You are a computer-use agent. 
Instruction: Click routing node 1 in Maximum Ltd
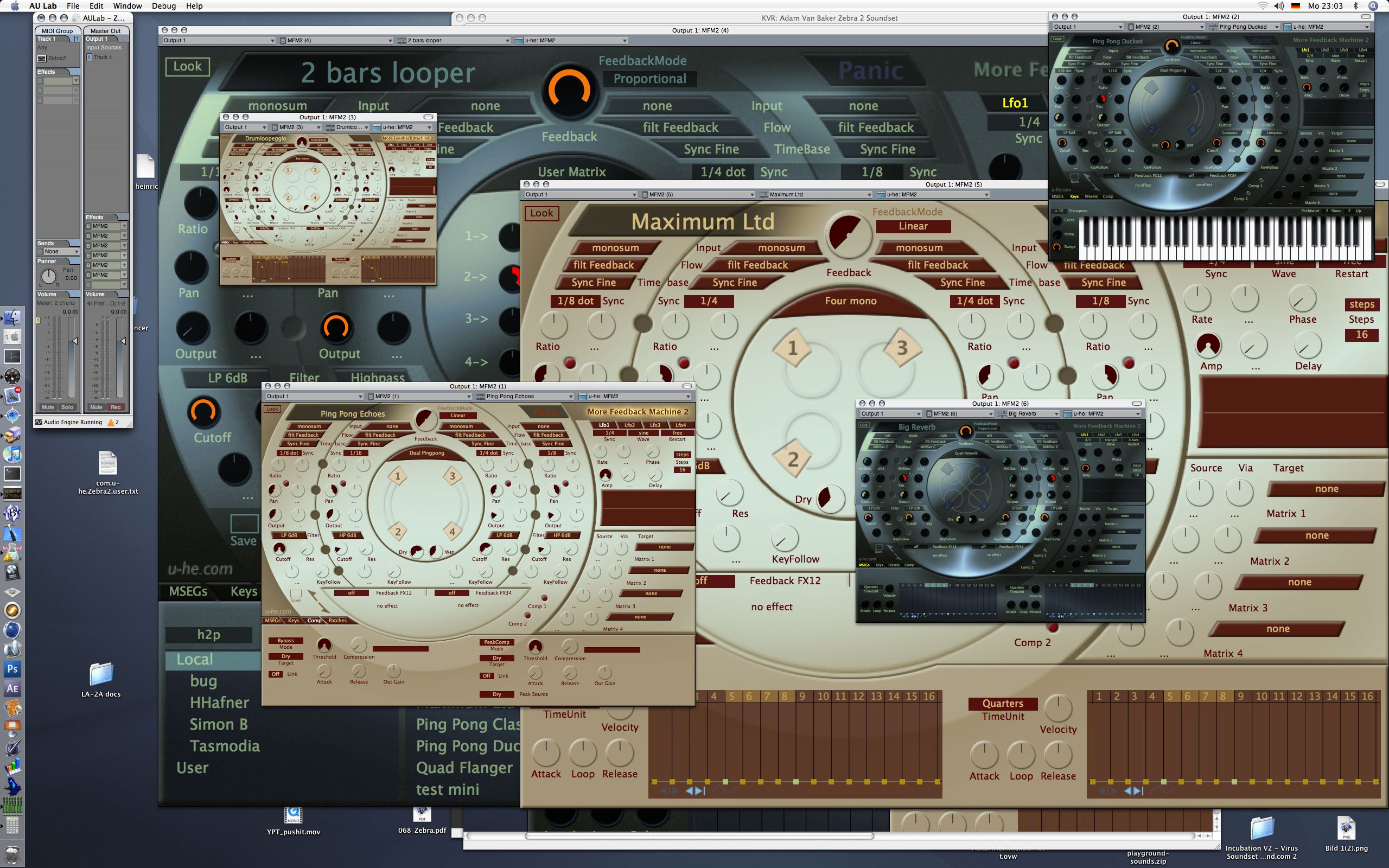point(793,347)
